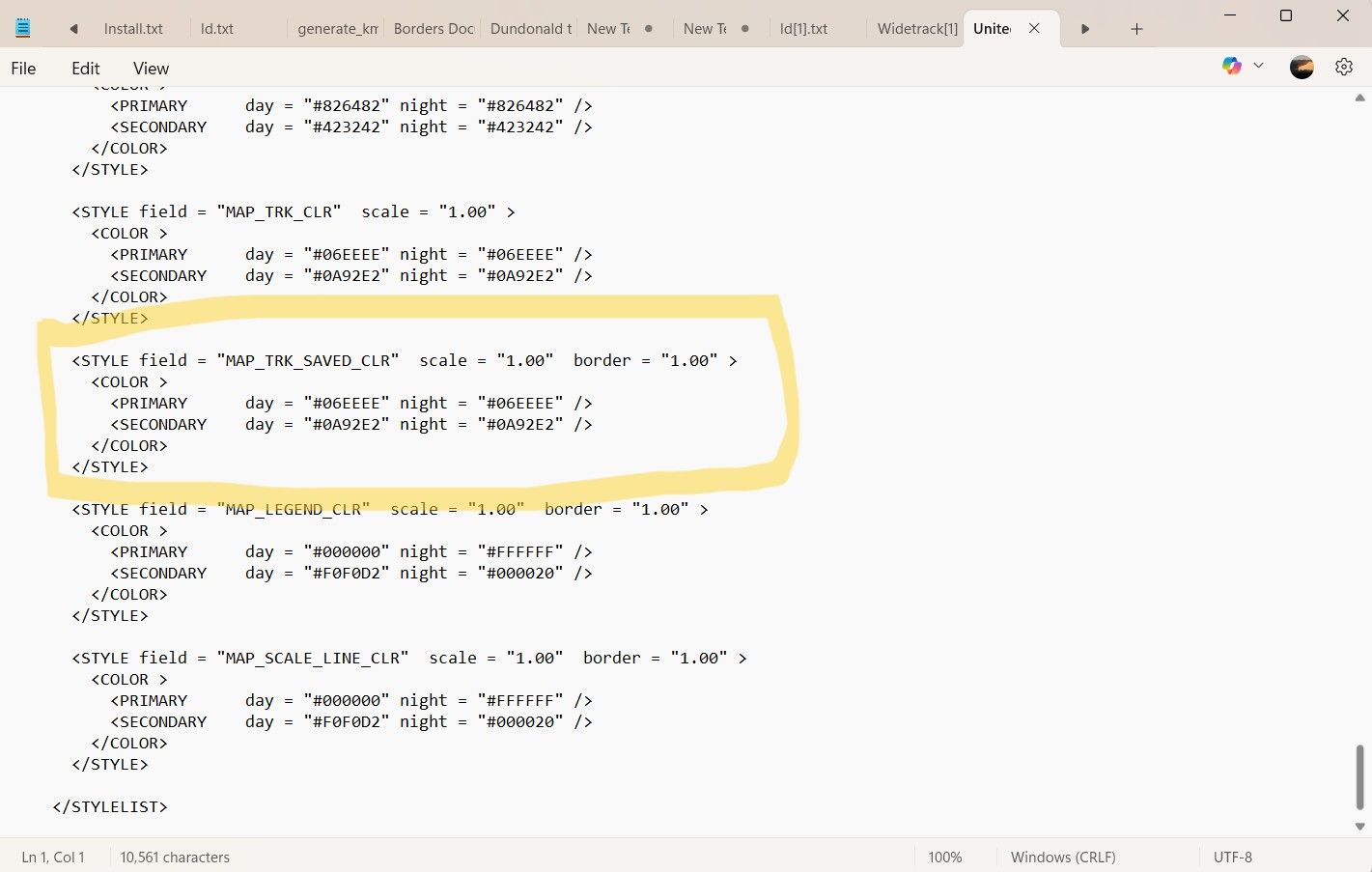Switch to the Widetrack[1] tab
1372x872 pixels.
(915, 29)
